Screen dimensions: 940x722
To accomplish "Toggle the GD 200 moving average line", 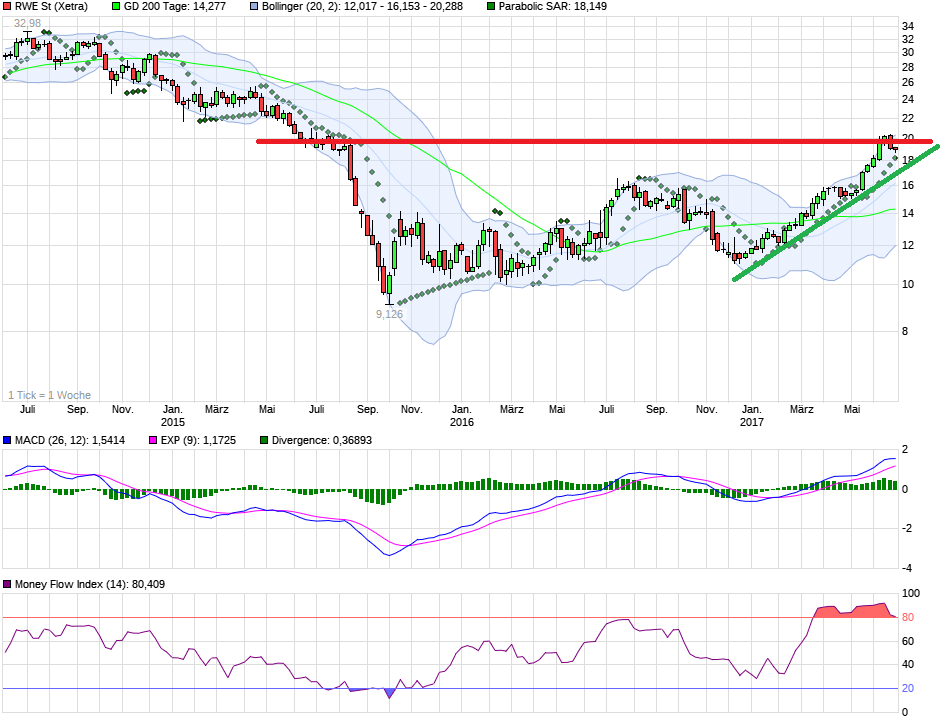I will (x=117, y=8).
